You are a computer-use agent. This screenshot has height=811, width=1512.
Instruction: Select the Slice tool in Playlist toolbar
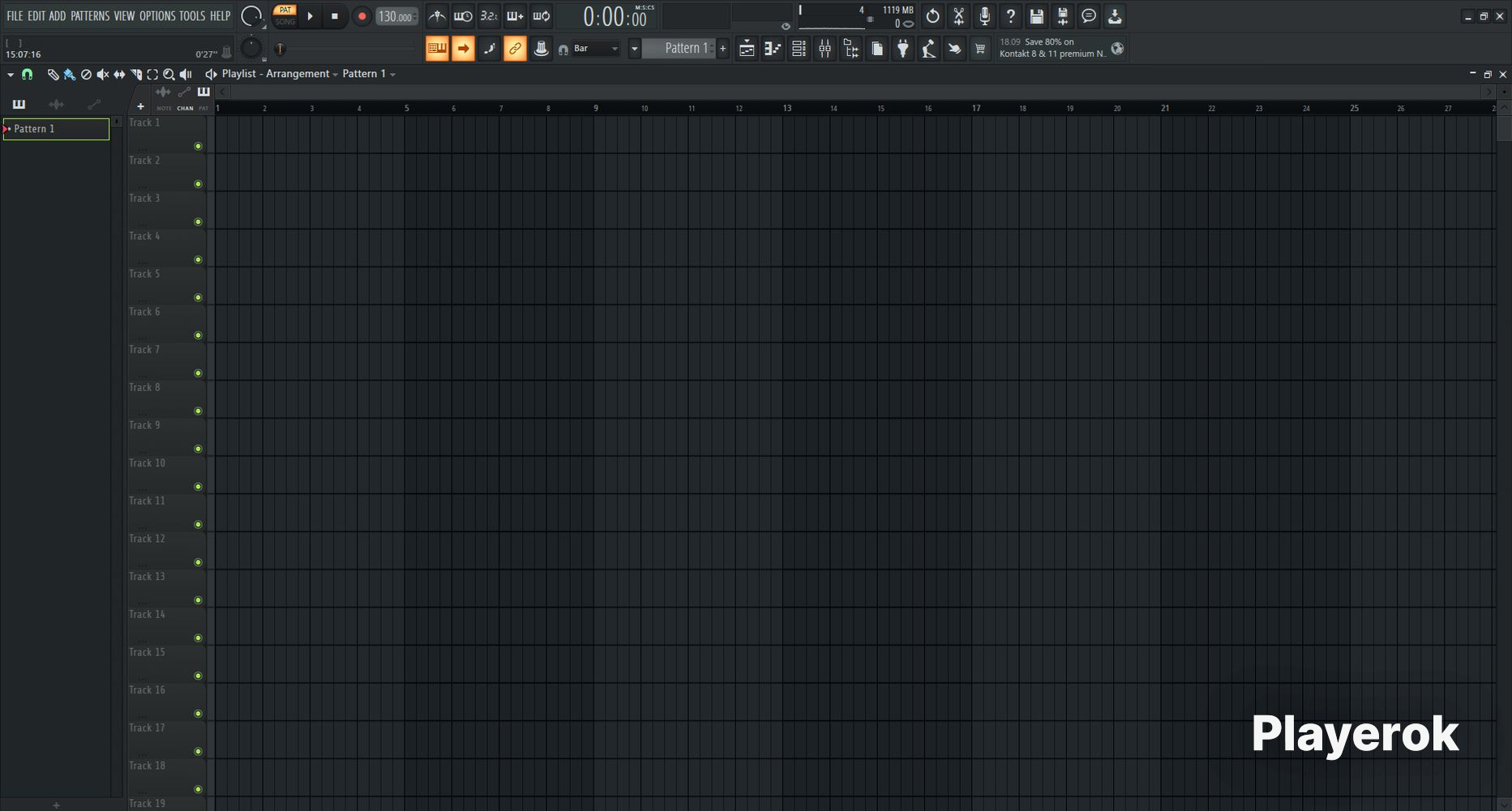pyautogui.click(x=135, y=75)
